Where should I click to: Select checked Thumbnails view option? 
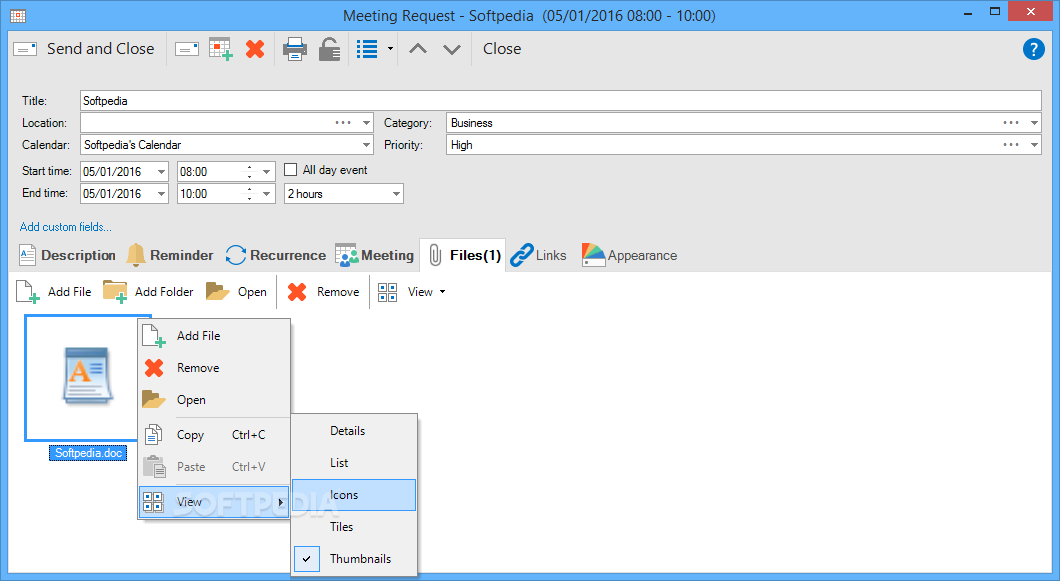tap(354, 559)
